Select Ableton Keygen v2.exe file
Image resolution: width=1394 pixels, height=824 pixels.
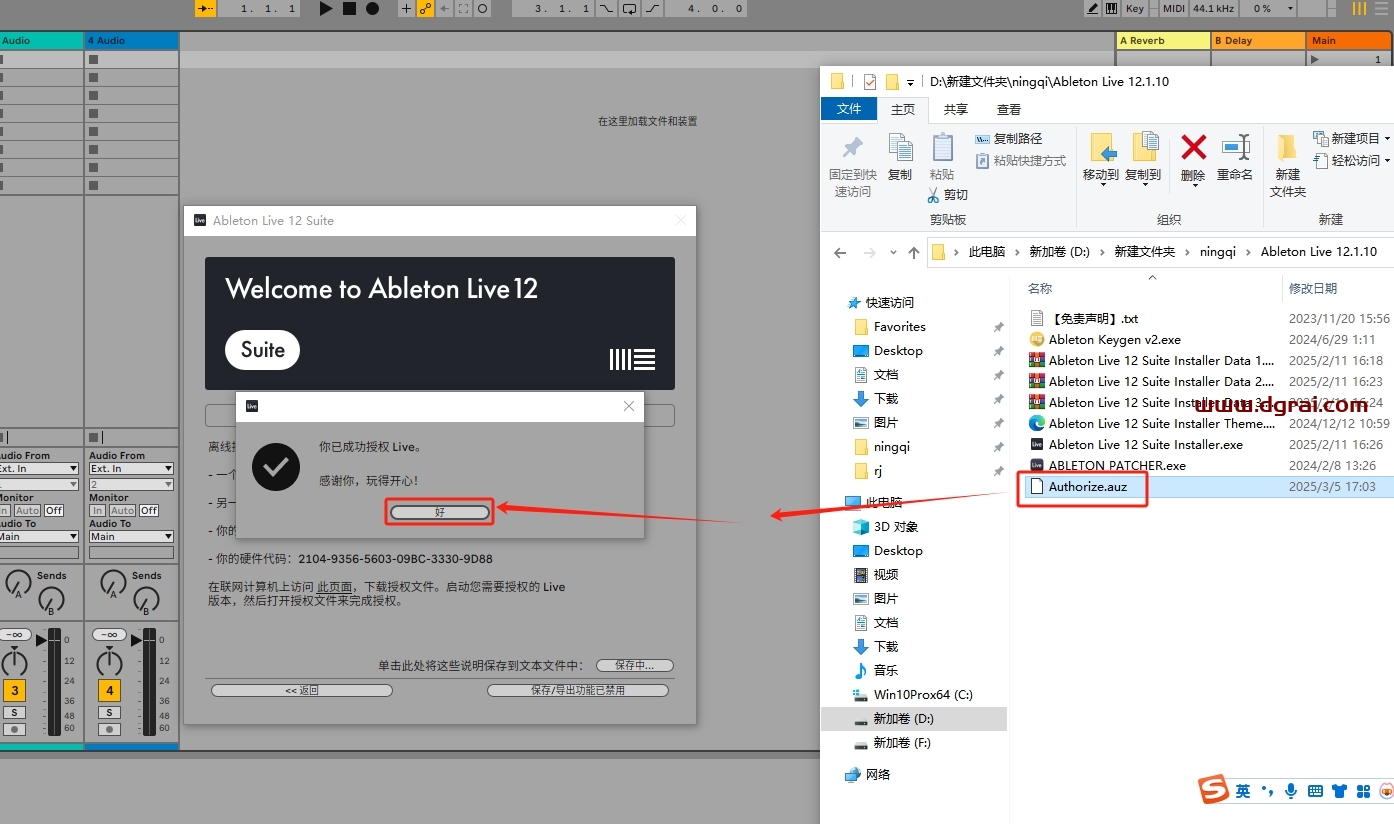pyautogui.click(x=1115, y=340)
